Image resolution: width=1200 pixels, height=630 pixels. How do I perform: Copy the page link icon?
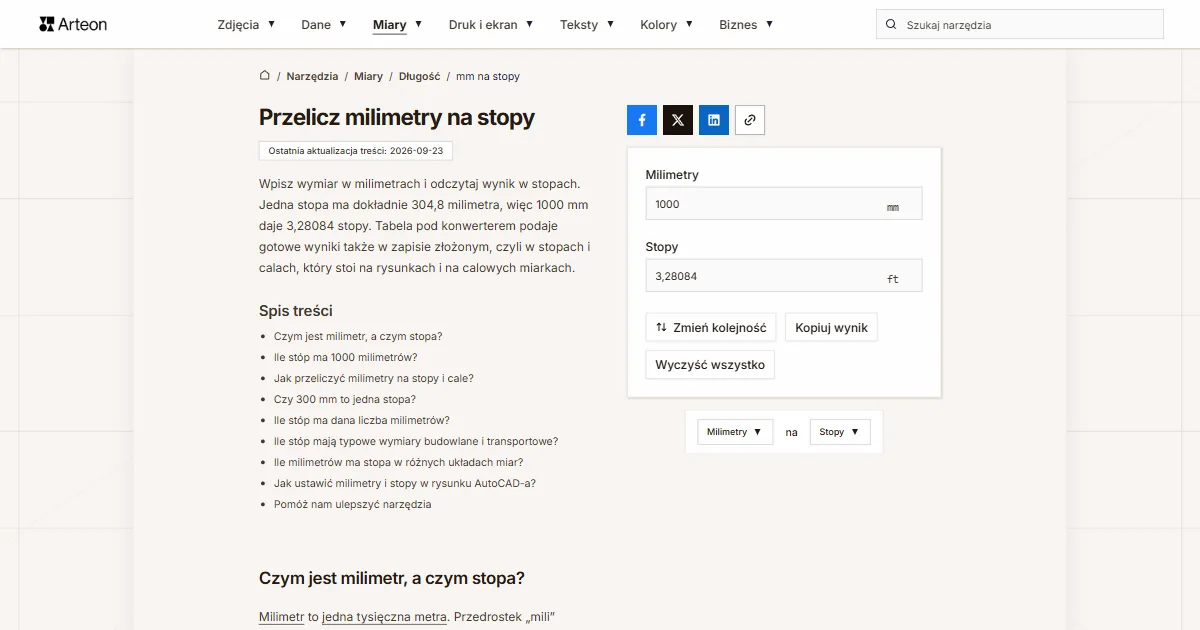tap(750, 120)
